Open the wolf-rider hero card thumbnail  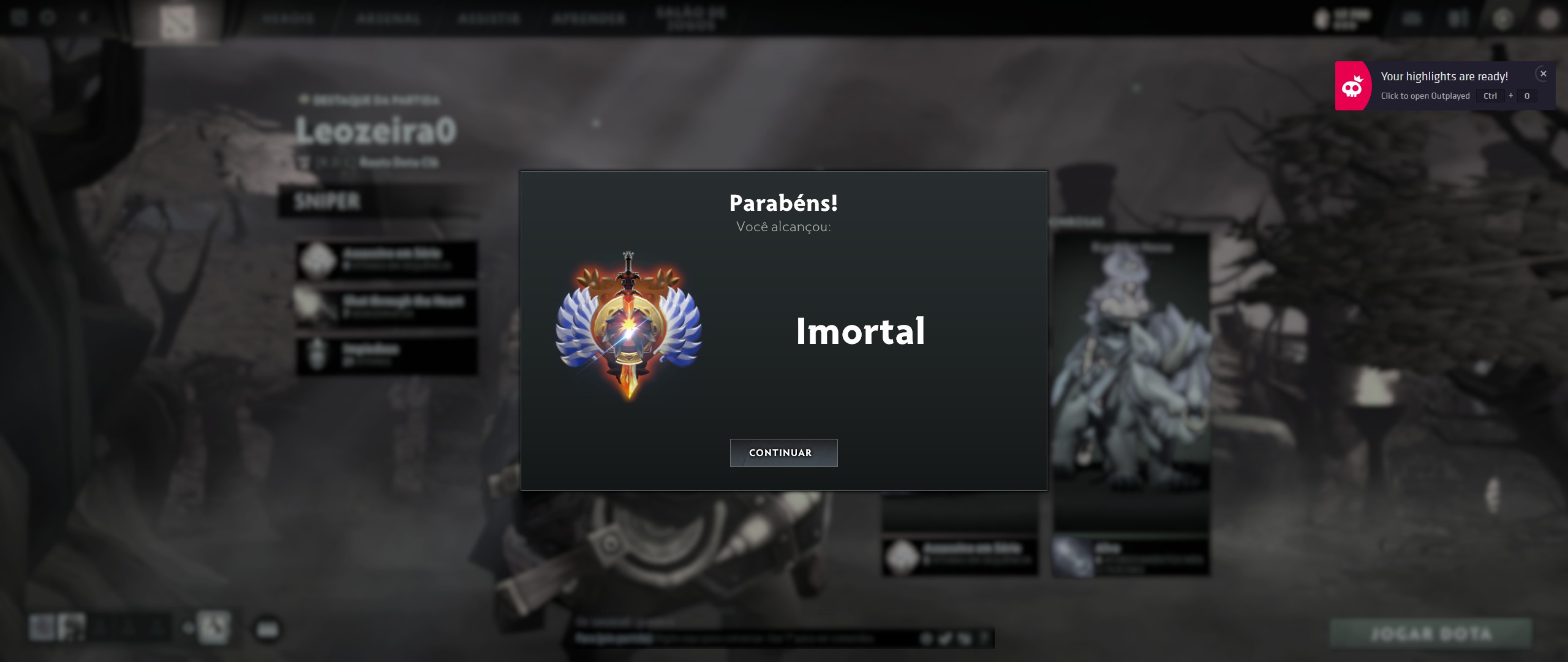click(x=1131, y=362)
